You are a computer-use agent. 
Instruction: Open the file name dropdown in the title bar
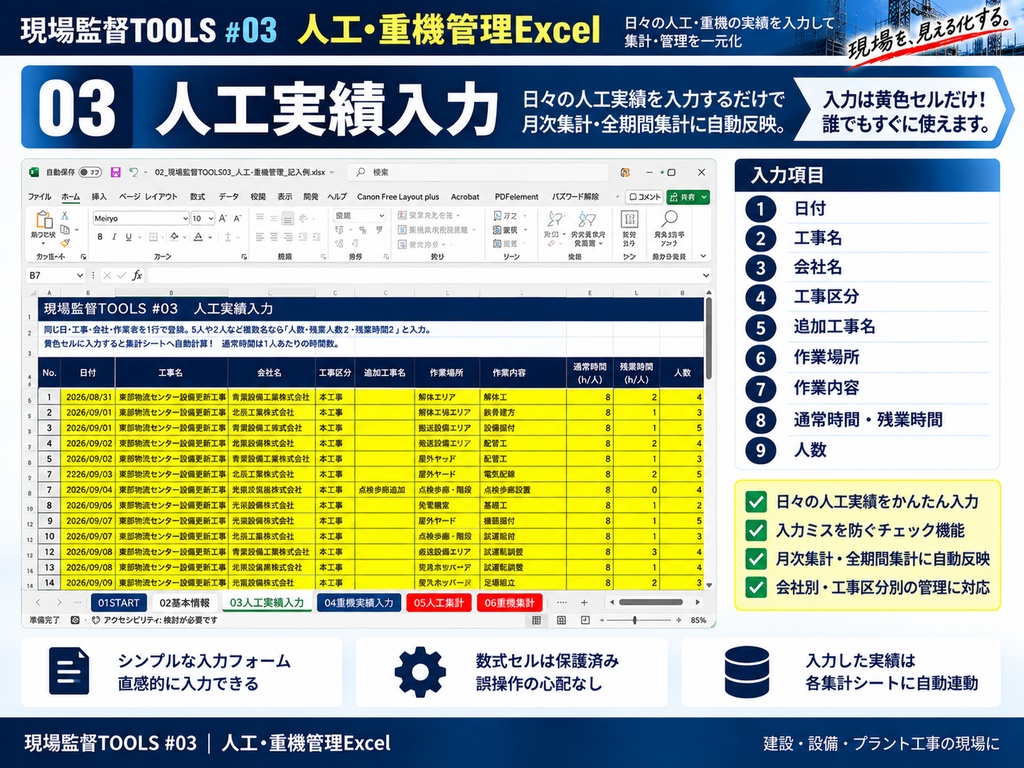(332, 172)
